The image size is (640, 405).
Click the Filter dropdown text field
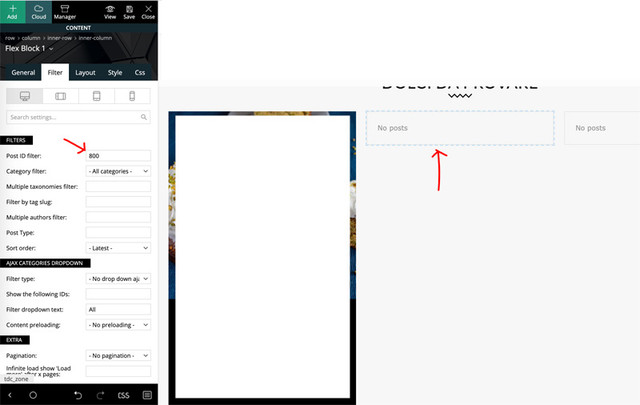point(118,309)
